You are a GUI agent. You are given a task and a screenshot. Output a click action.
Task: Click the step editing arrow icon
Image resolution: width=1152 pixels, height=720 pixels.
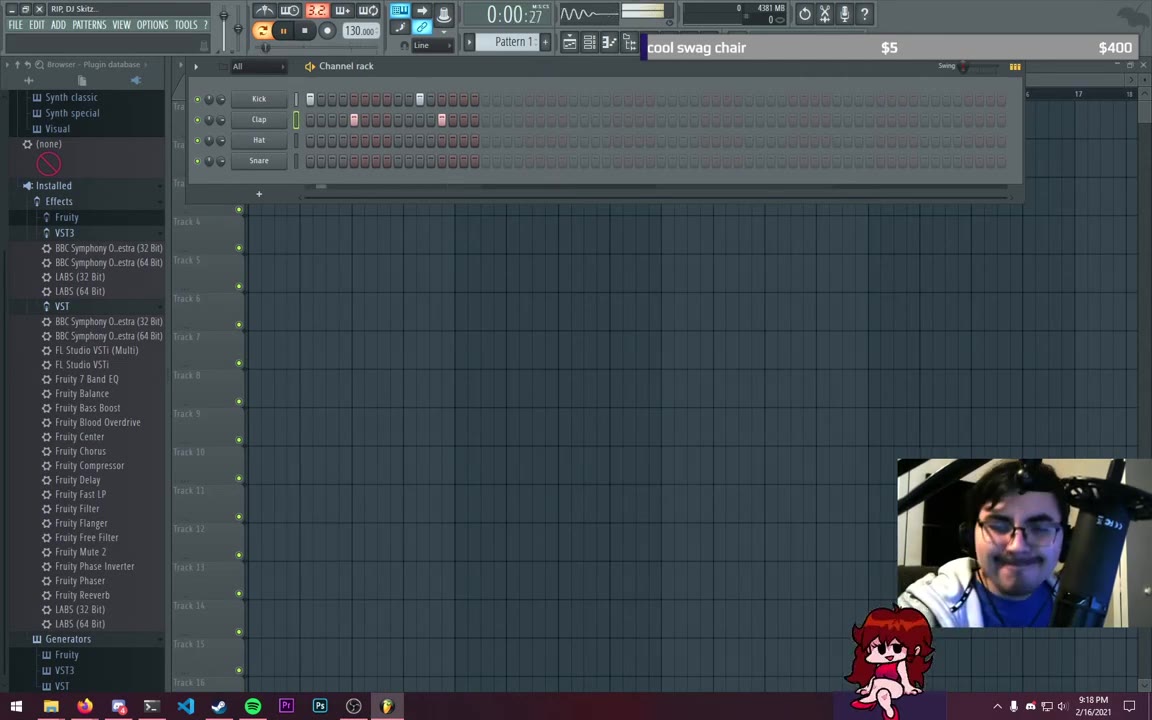click(x=422, y=11)
